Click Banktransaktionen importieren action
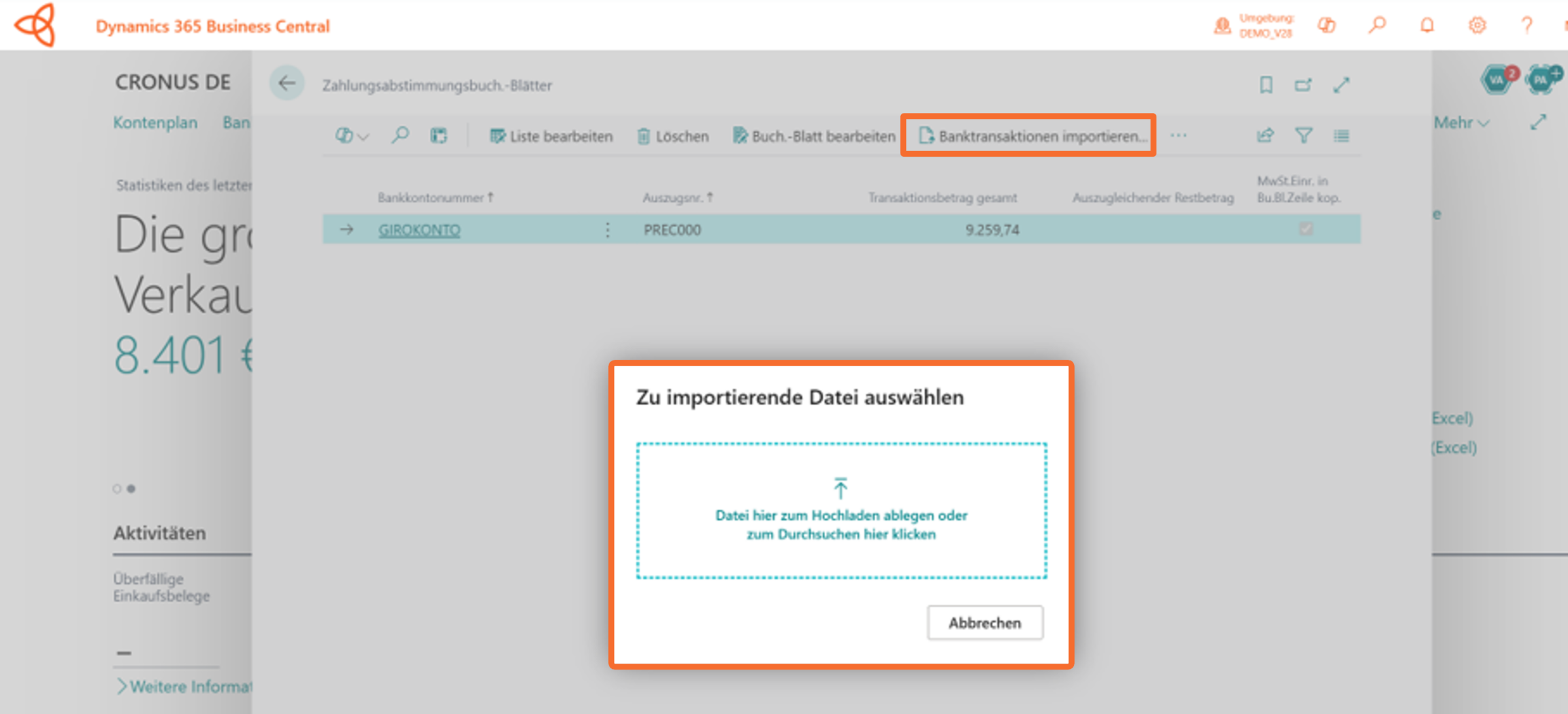 1032,136
